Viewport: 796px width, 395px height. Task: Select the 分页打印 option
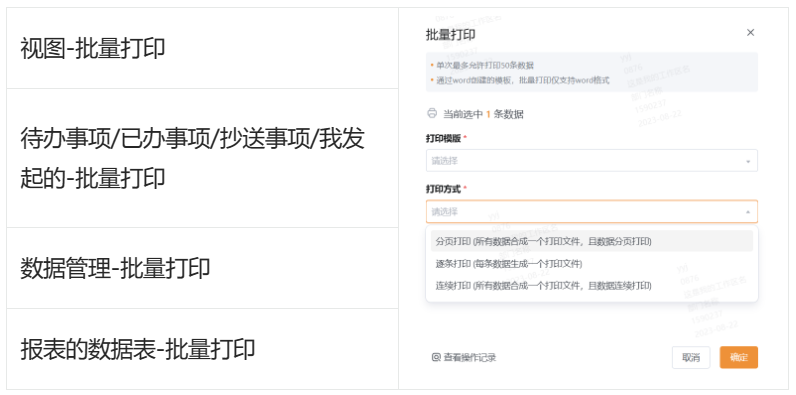(x=591, y=241)
